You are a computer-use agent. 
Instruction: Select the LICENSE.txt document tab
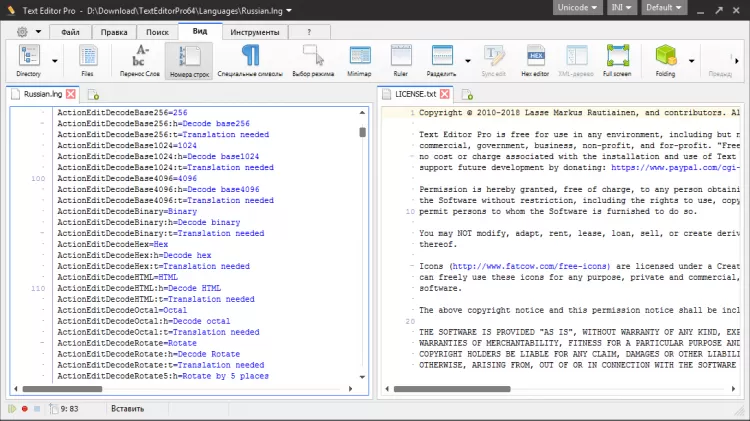coord(415,94)
